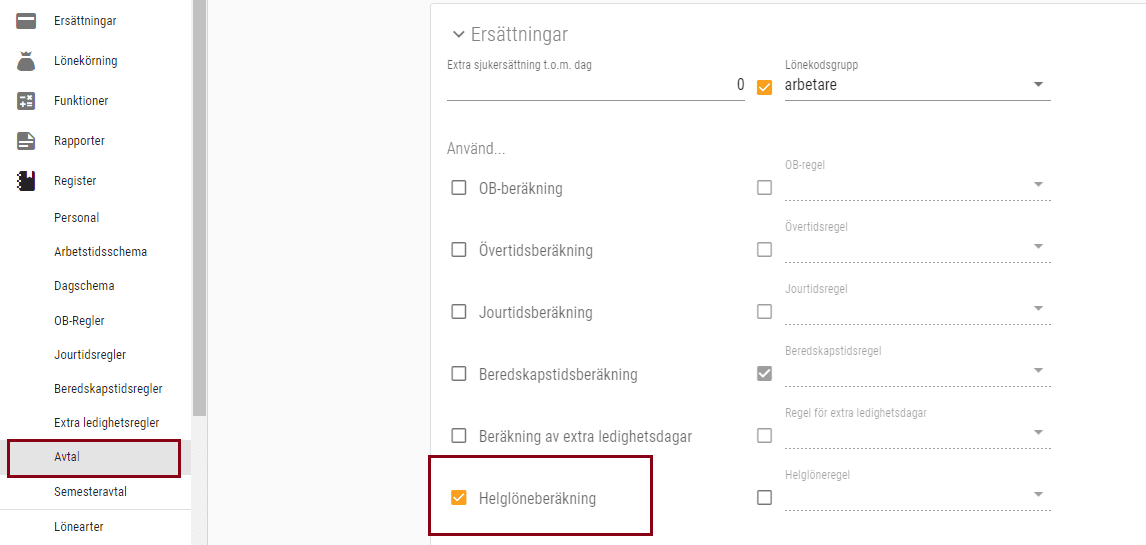Enable the OB-beräkning checkbox
The width and height of the screenshot is (1146, 545).
459,187
